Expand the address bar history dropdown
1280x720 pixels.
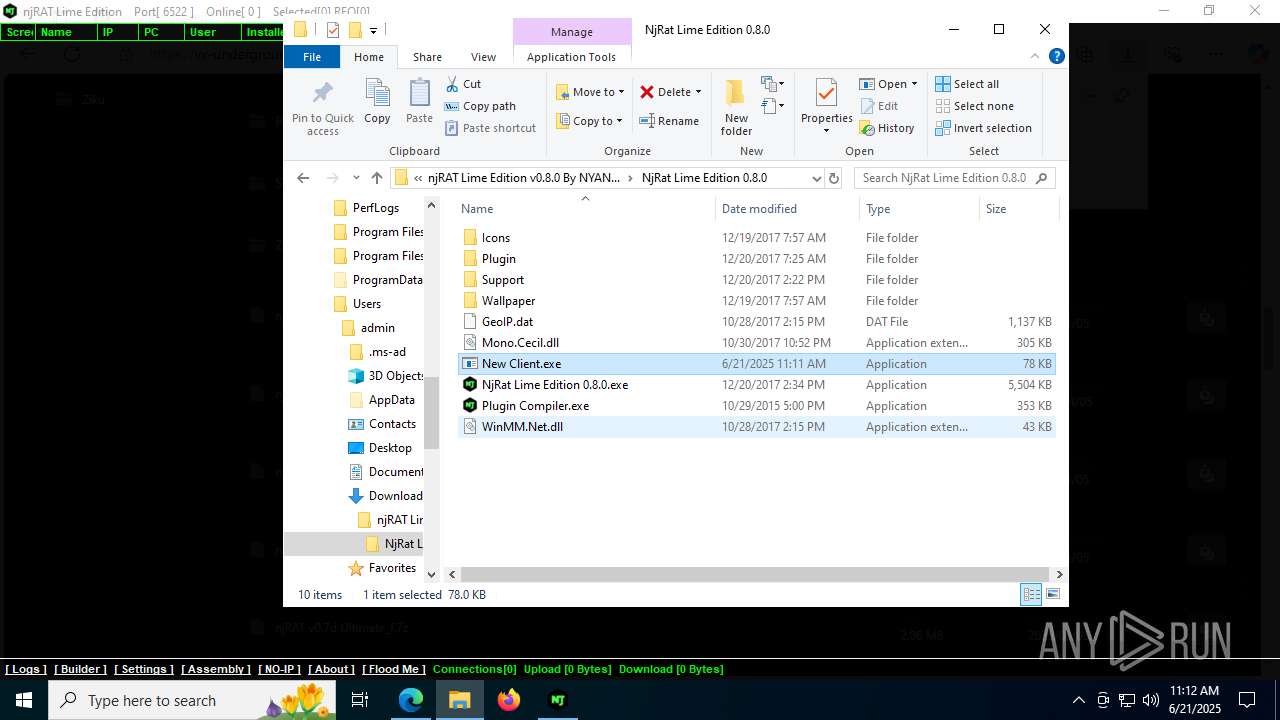(816, 178)
